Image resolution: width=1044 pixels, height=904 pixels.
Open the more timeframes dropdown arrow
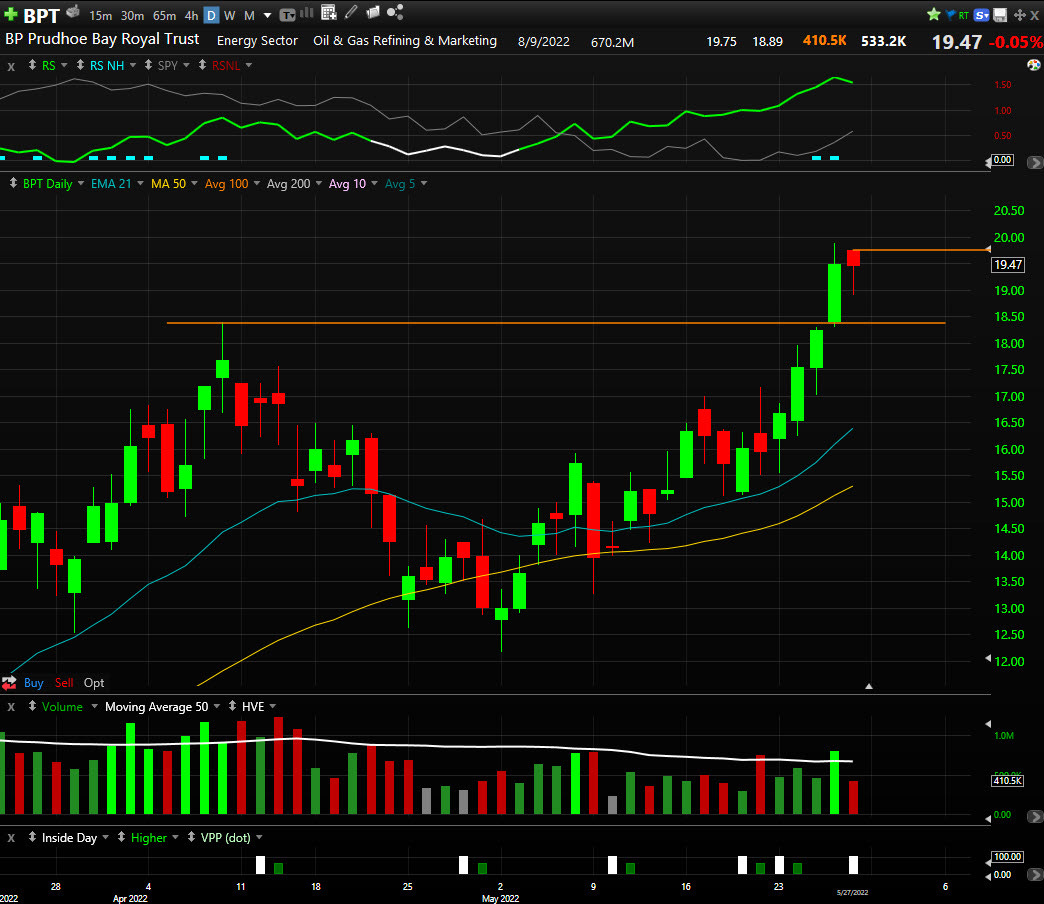[x=268, y=15]
